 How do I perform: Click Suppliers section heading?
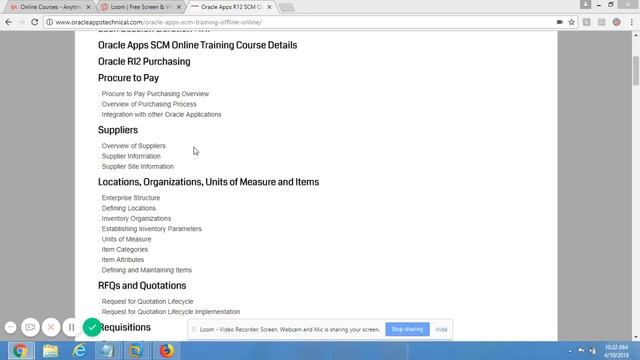pyautogui.click(x=118, y=130)
